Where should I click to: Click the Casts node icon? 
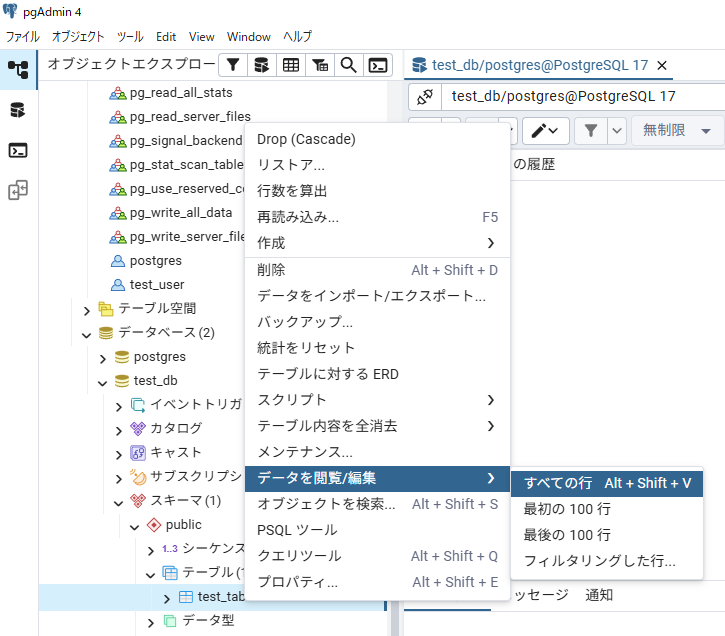tap(138, 453)
